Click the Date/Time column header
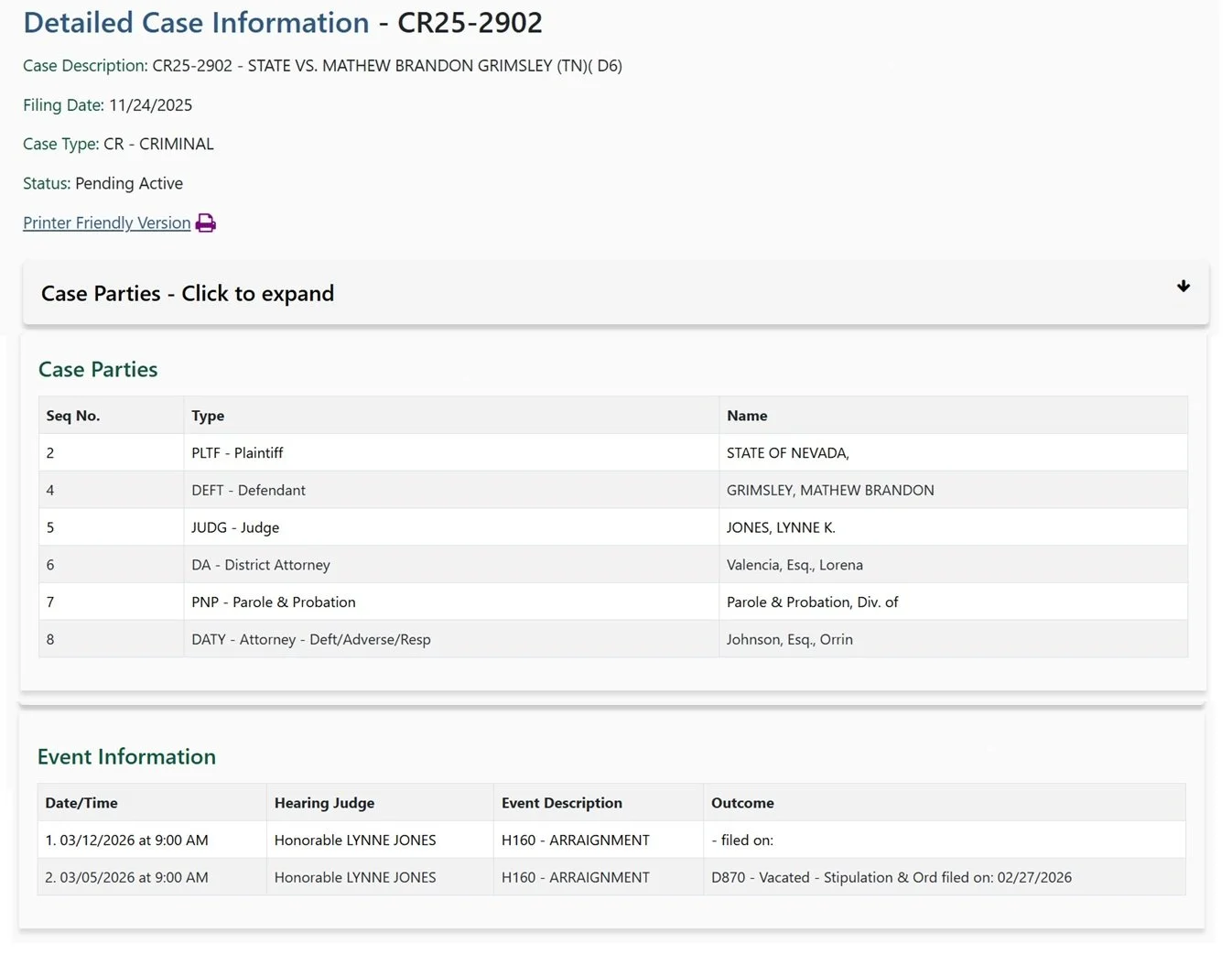 tap(81, 803)
